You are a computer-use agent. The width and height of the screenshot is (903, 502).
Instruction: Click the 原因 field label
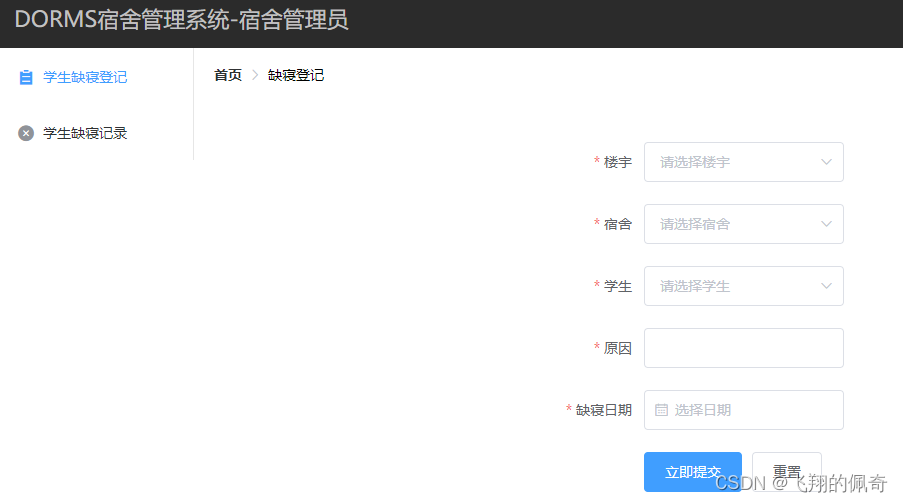pyautogui.click(x=617, y=348)
